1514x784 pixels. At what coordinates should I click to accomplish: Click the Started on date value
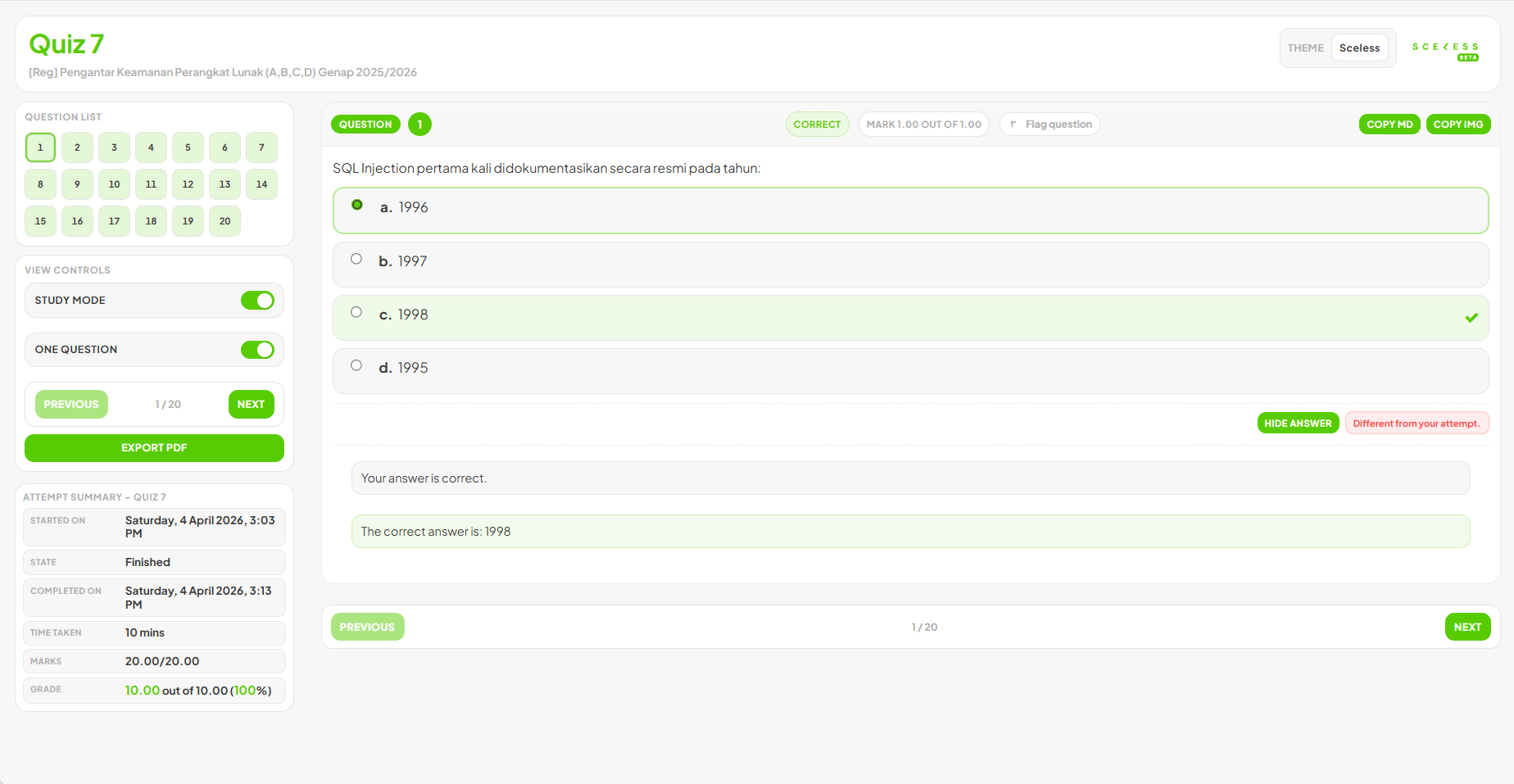pos(200,527)
